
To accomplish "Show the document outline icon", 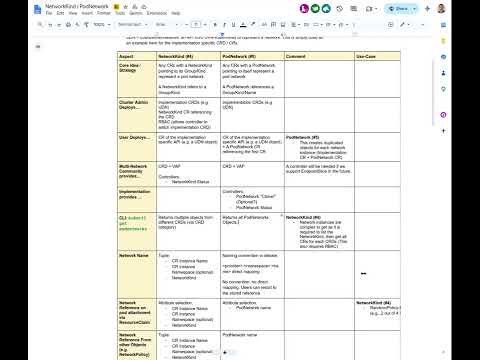I will [x=38, y=47].
